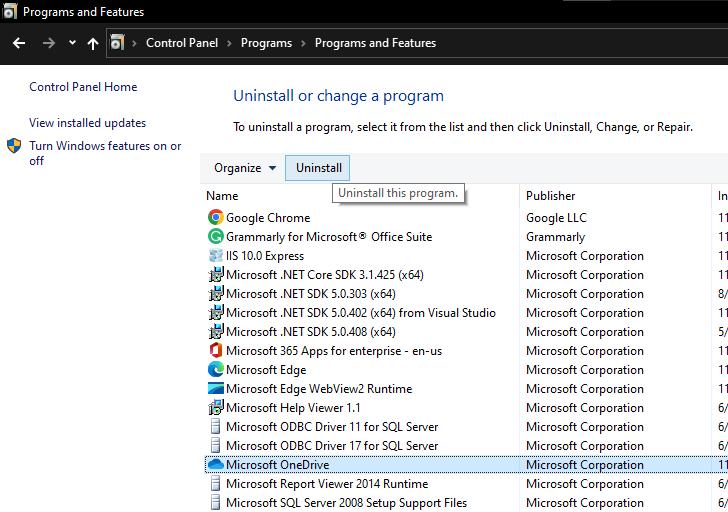
Task: Click the Microsoft 365 Apps icon
Action: (215, 350)
